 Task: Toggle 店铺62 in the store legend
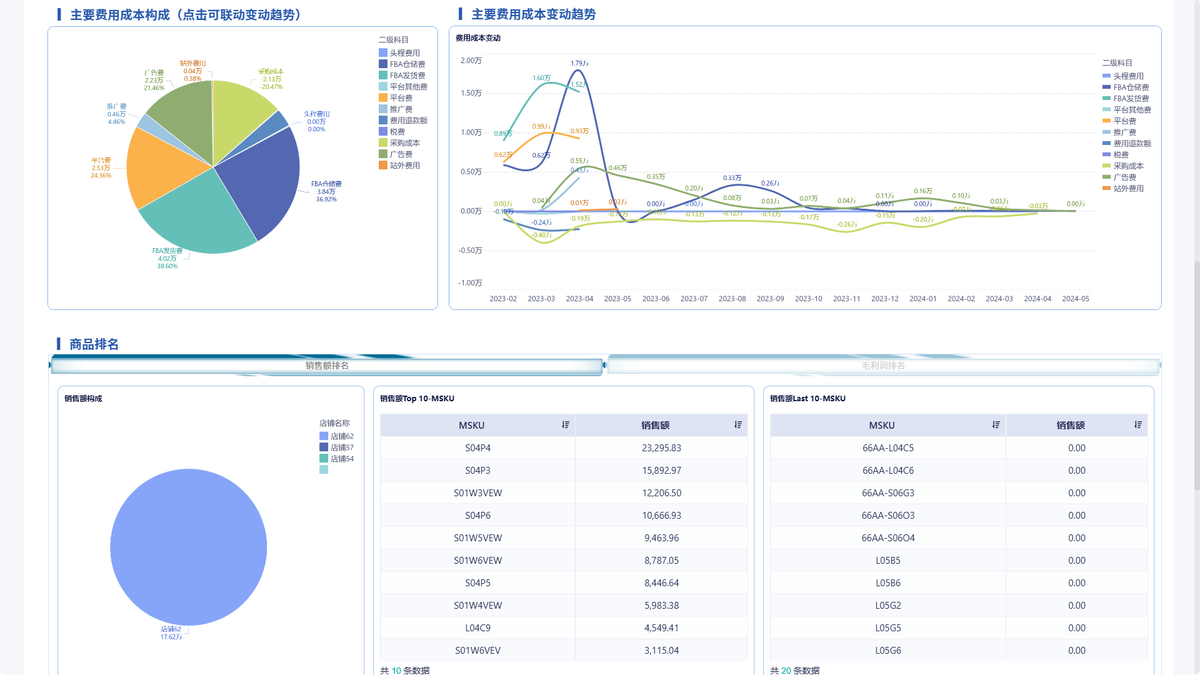tap(337, 437)
